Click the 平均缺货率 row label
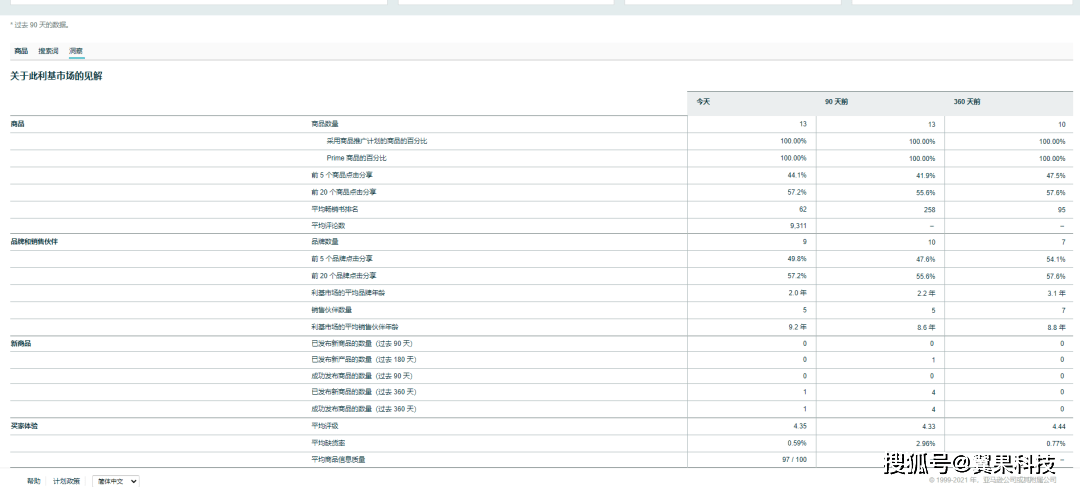Viewport: 1080px width, 487px height. (328, 443)
